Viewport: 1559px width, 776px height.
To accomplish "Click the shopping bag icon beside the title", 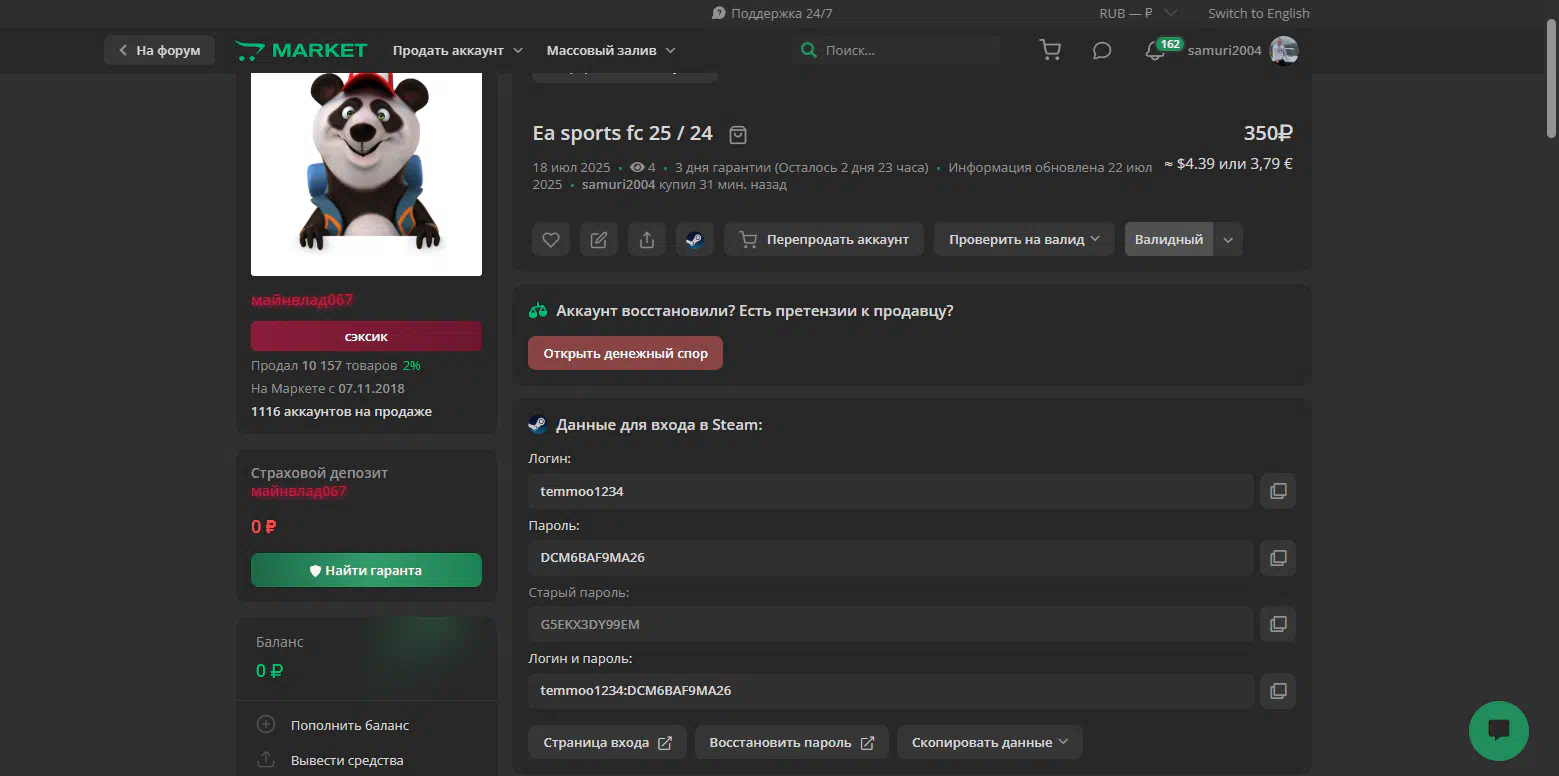I will tap(738, 134).
